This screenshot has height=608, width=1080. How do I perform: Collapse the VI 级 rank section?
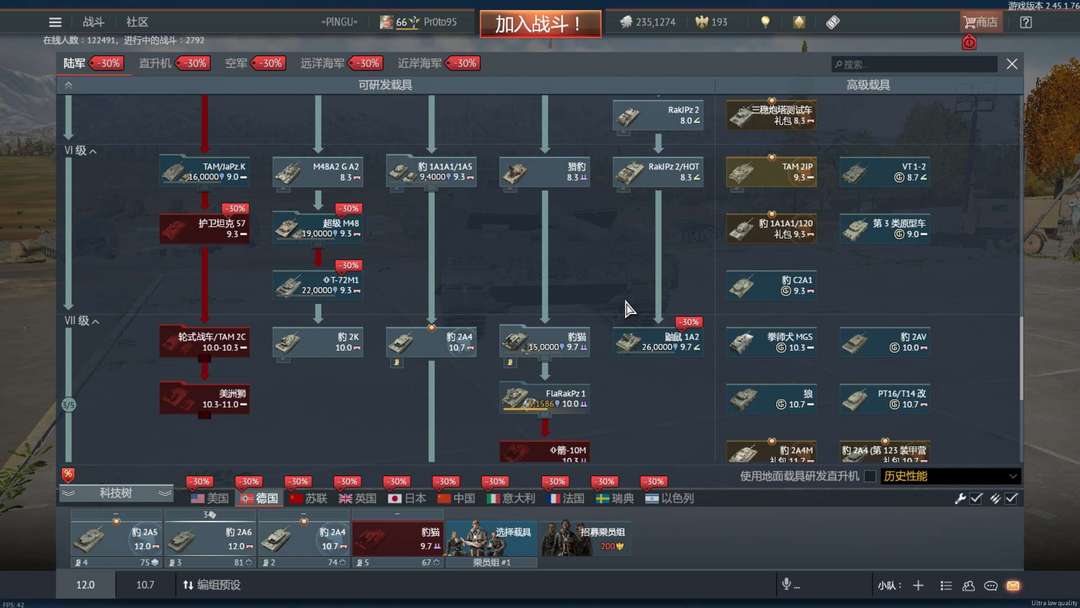[x=81, y=151]
